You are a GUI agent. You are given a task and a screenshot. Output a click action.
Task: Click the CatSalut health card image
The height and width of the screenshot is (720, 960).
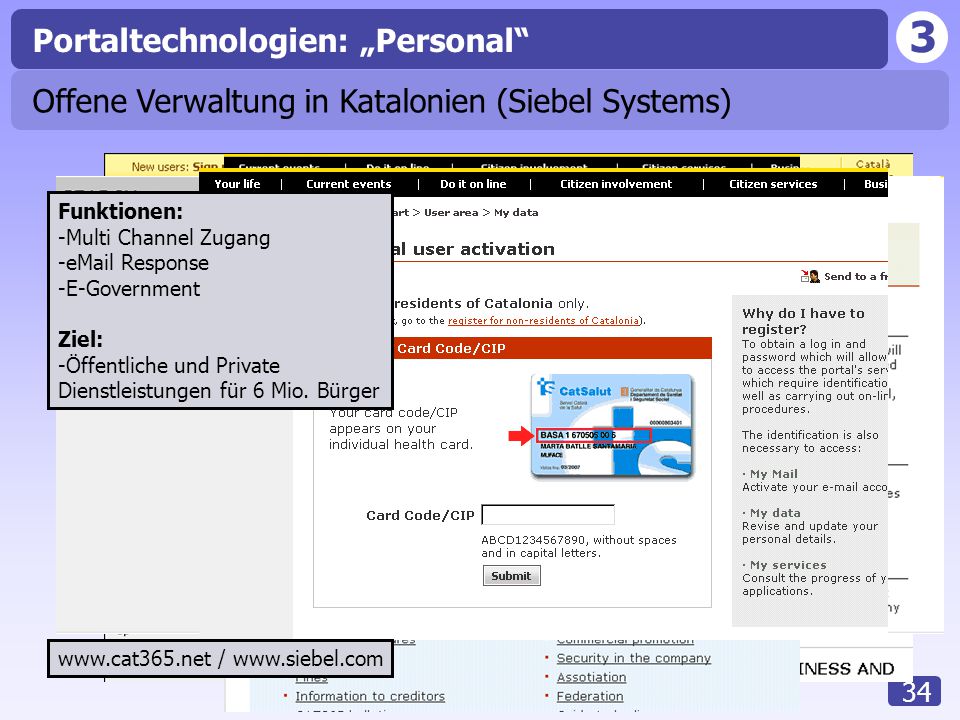[x=612, y=426]
